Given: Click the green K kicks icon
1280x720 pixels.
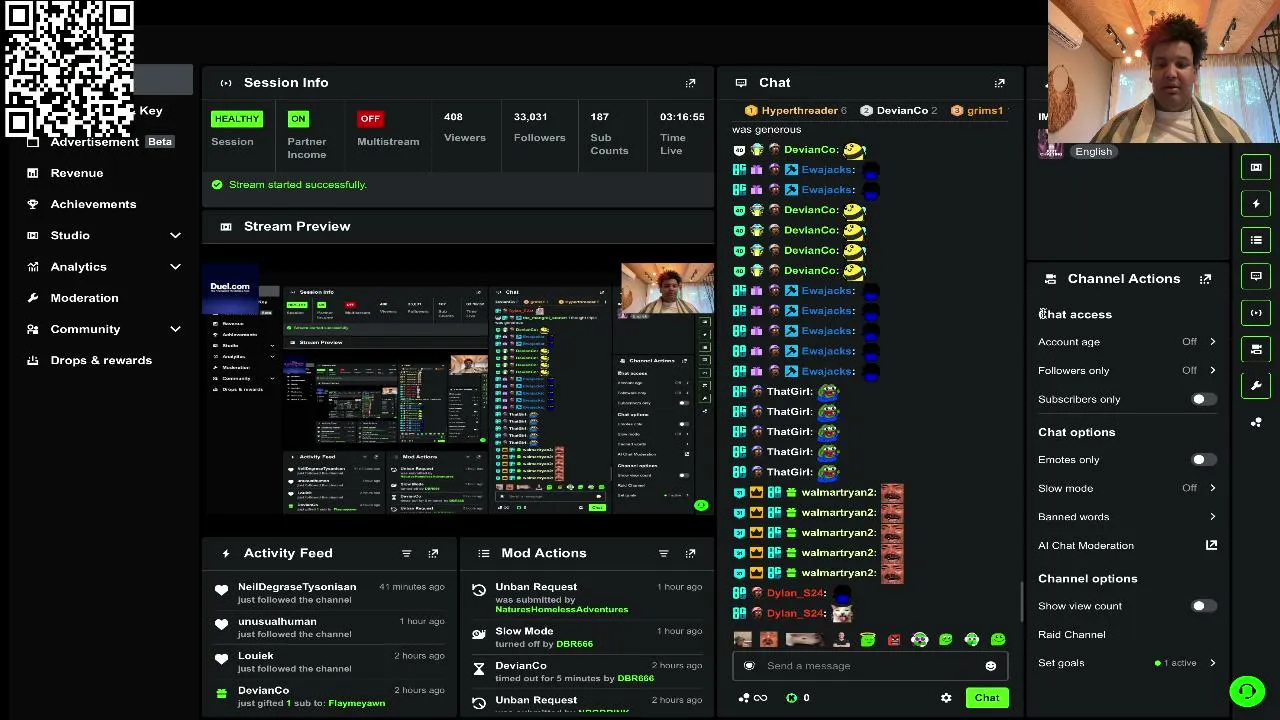Looking at the screenshot, I should [792, 698].
